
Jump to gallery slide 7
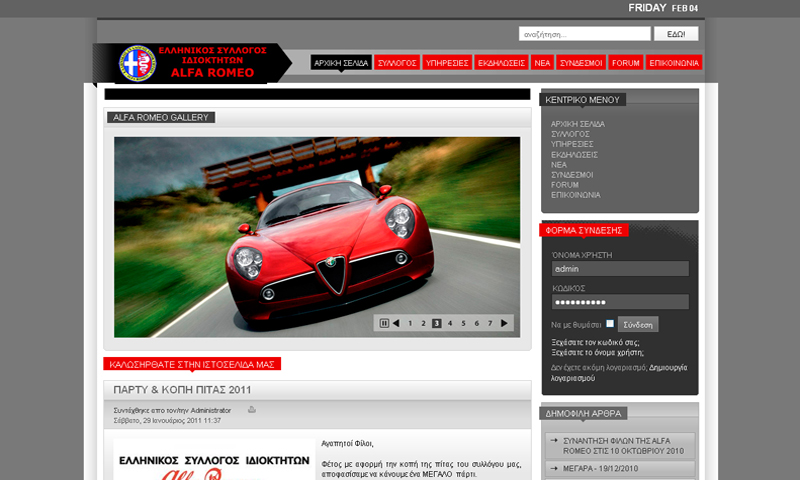coord(489,323)
